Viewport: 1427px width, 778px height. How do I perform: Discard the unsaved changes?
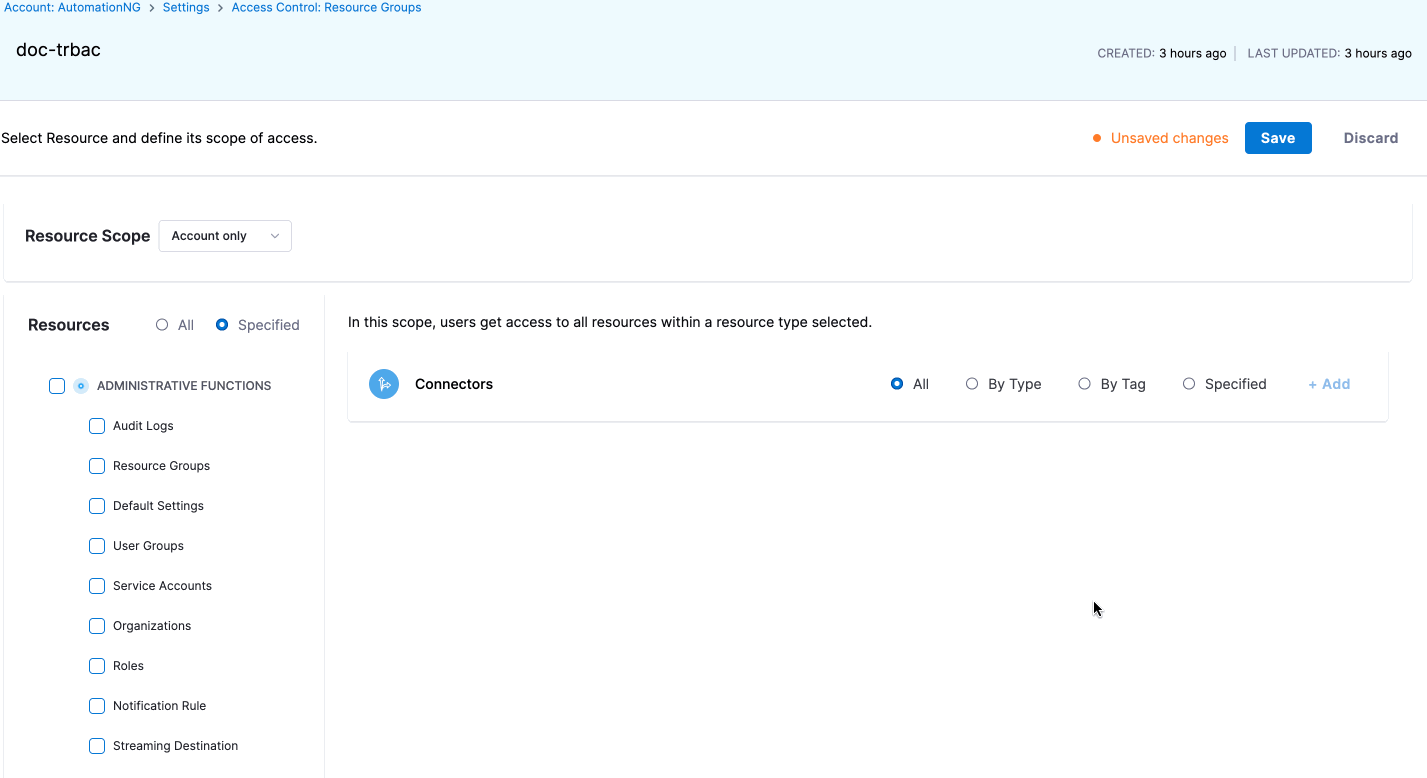pos(1370,138)
